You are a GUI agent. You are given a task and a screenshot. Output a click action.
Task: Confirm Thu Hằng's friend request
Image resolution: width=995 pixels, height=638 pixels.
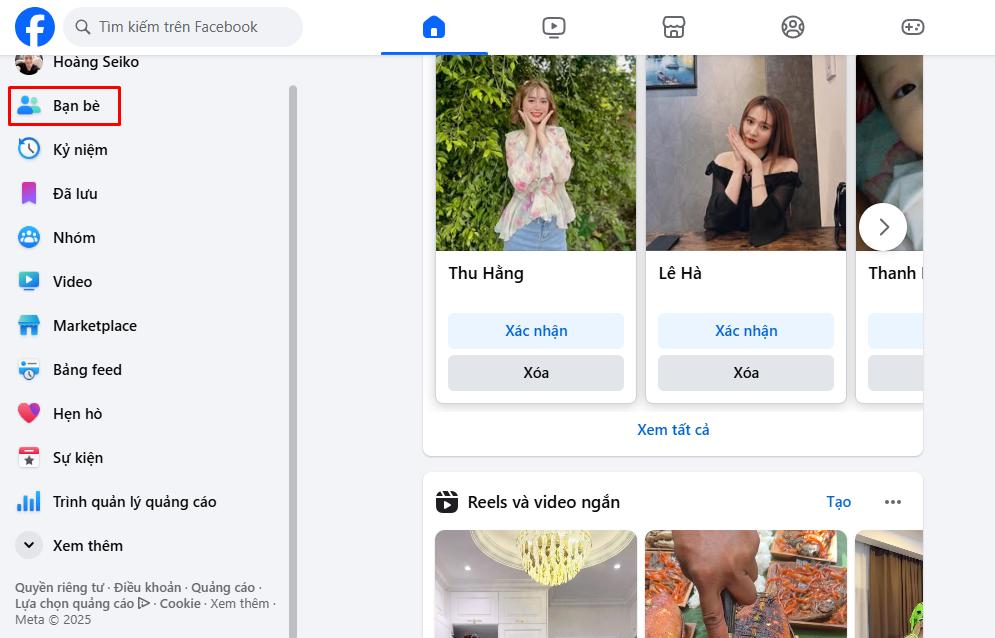pyautogui.click(x=536, y=331)
